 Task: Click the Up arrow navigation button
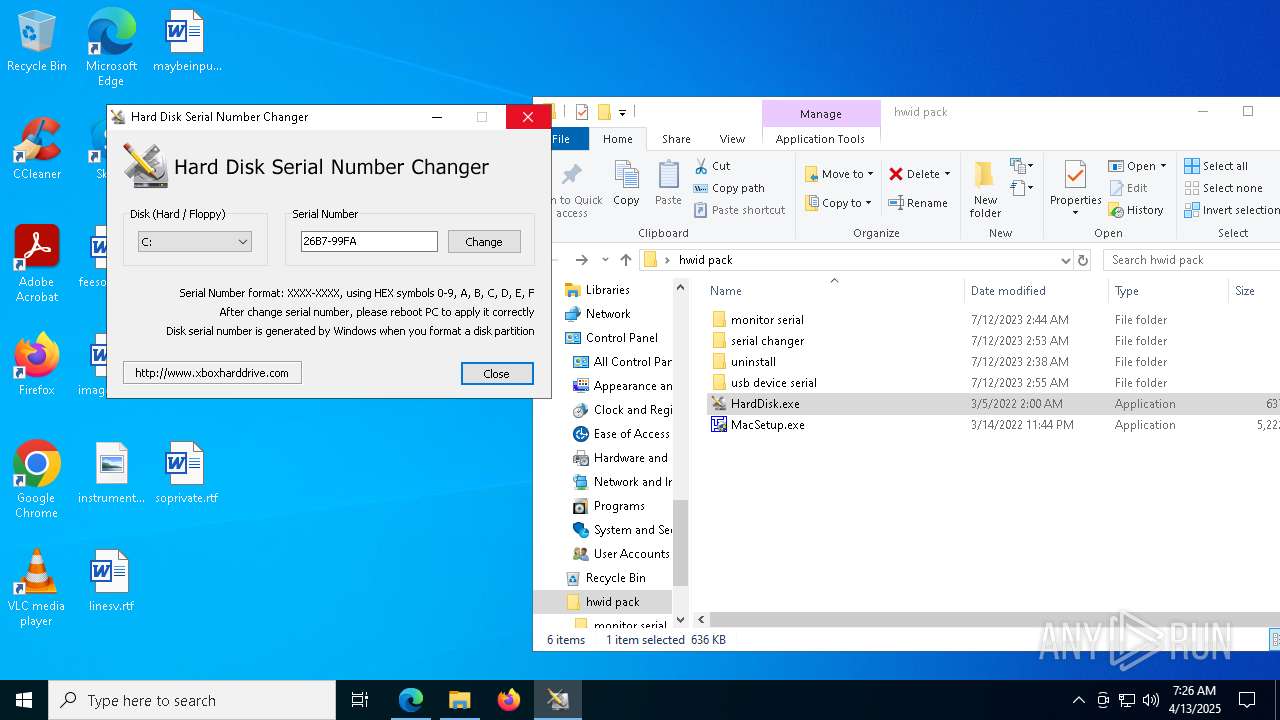coord(626,260)
